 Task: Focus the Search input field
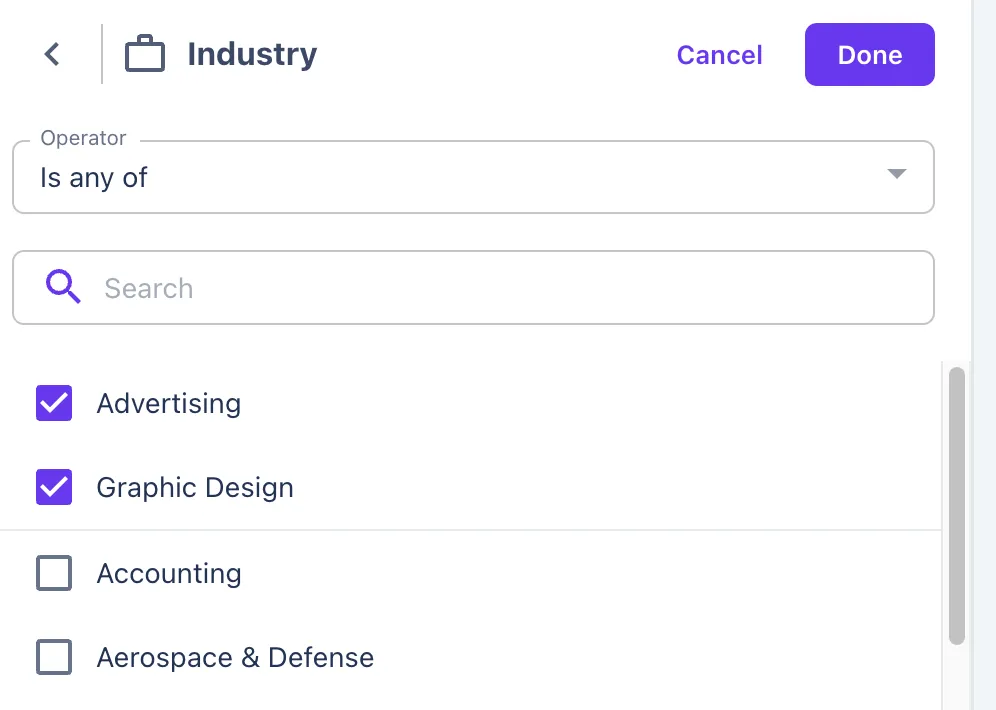[x=500, y=288]
